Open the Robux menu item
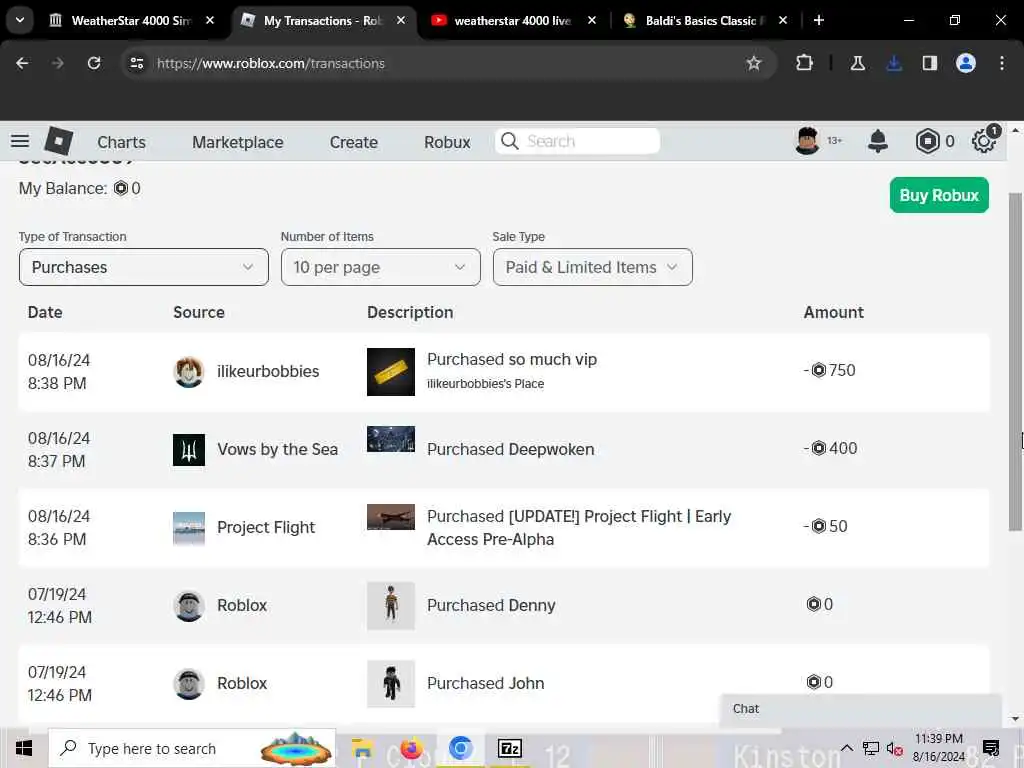1024x768 pixels. pyautogui.click(x=447, y=142)
